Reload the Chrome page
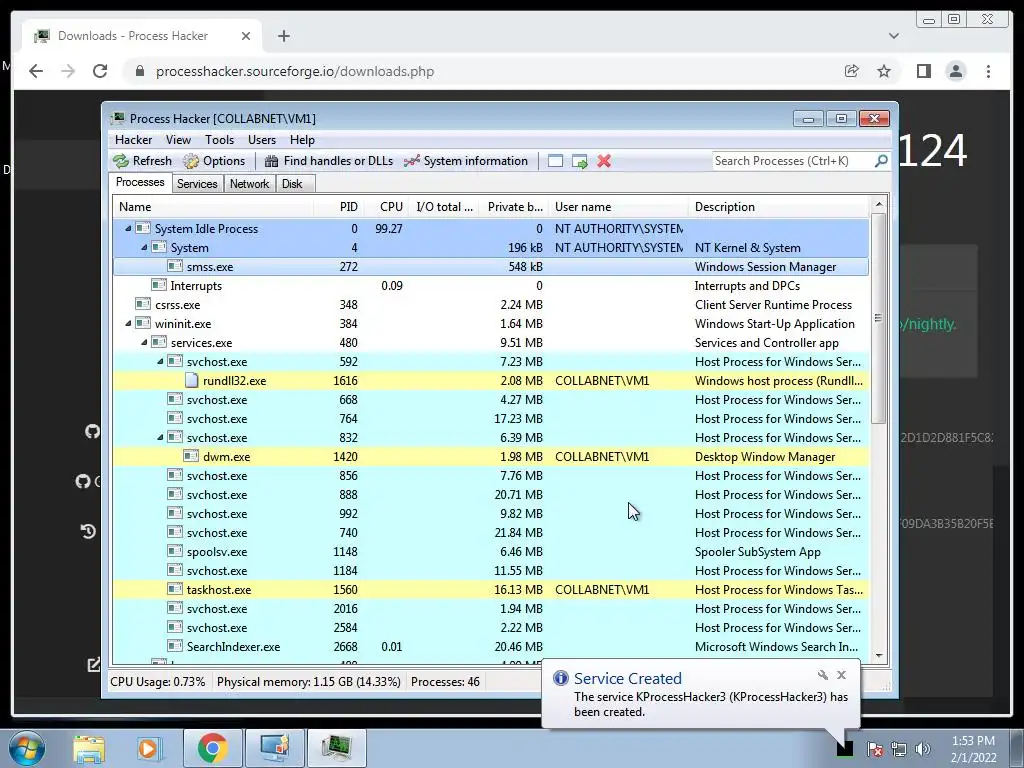The width and height of the screenshot is (1024, 768). pyautogui.click(x=100, y=71)
